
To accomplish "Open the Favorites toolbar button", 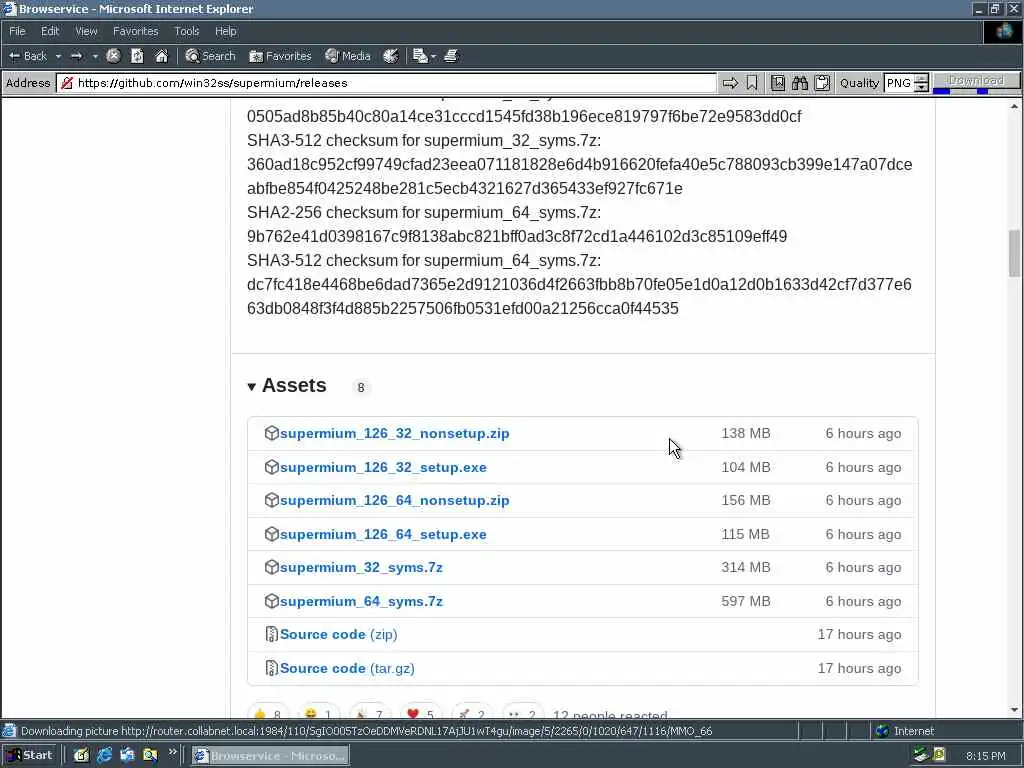I will (x=280, y=56).
